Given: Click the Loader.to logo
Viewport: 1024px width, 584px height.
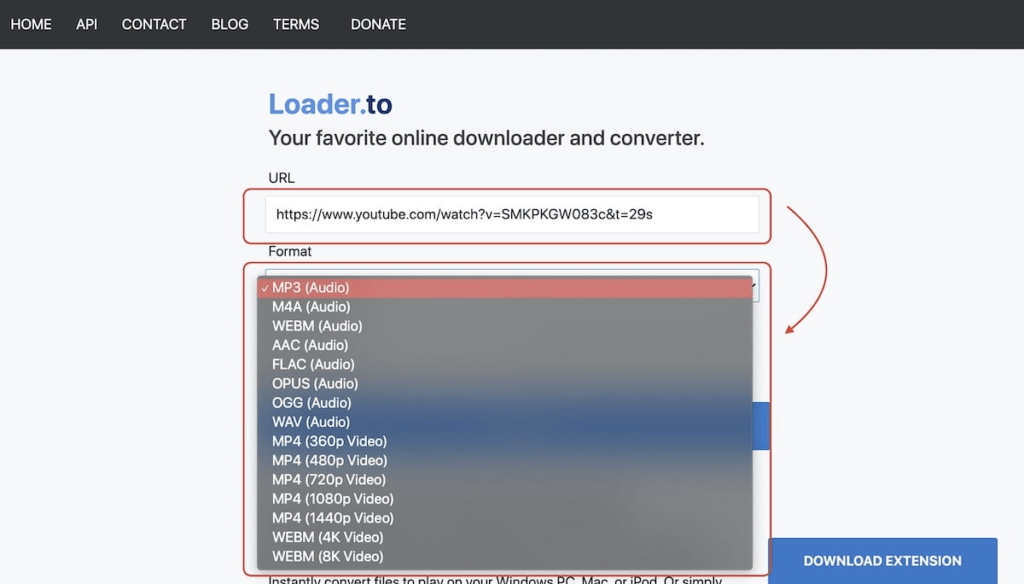Looking at the screenshot, I should (x=330, y=104).
